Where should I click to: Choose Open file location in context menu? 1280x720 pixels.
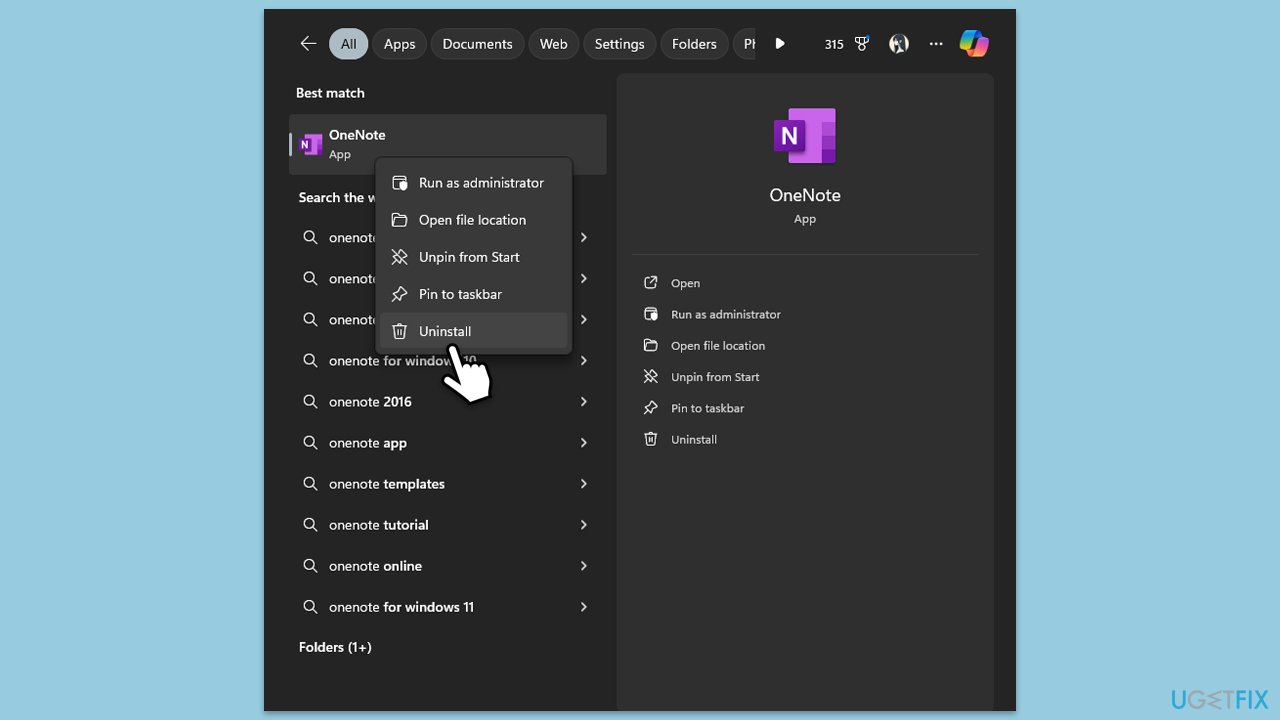473,220
